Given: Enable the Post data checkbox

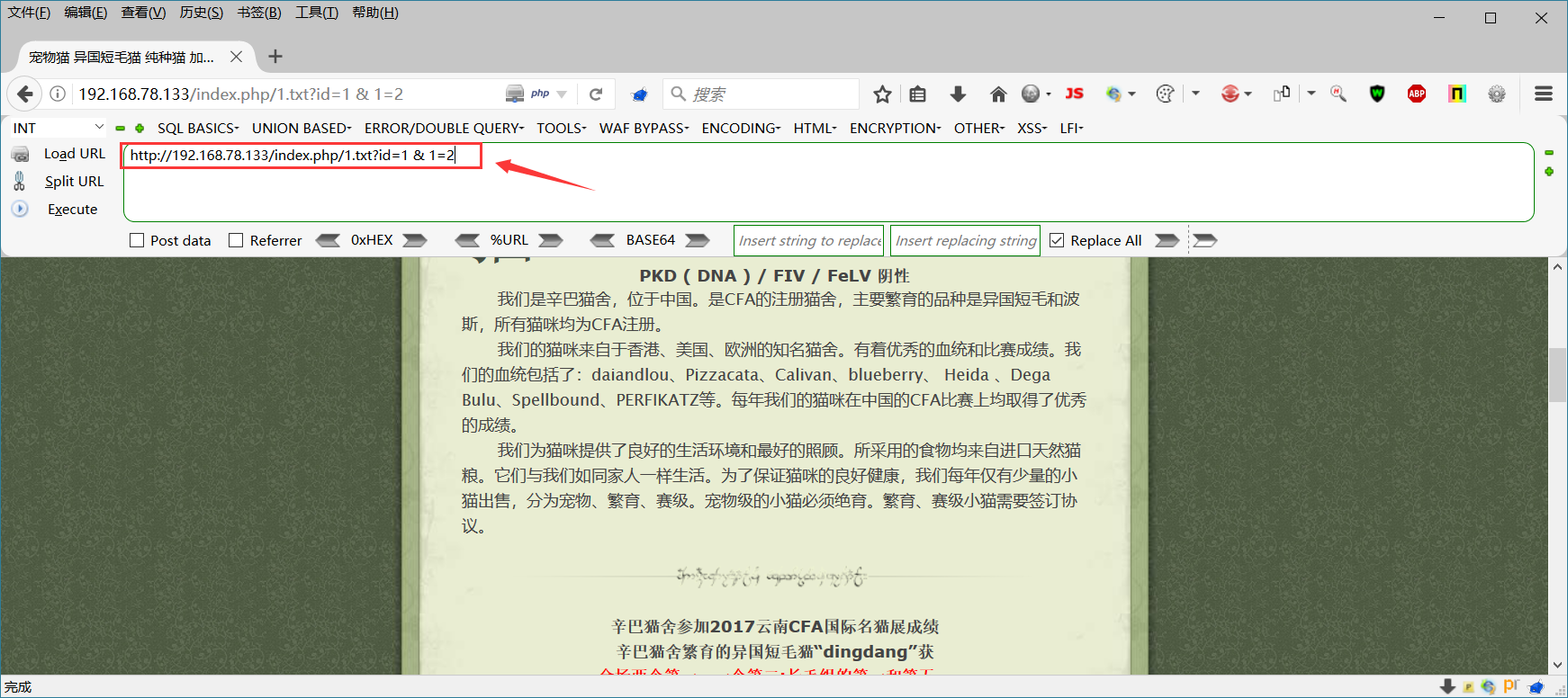Looking at the screenshot, I should pyautogui.click(x=137, y=240).
